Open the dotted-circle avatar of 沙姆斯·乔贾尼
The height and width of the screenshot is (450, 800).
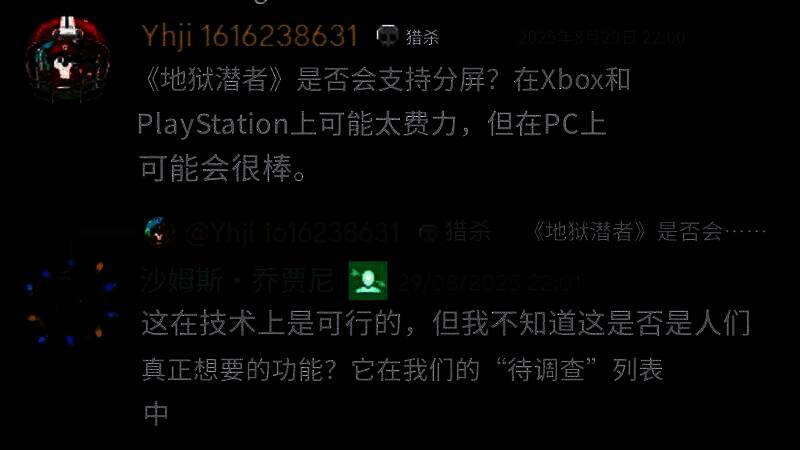tap(70, 302)
